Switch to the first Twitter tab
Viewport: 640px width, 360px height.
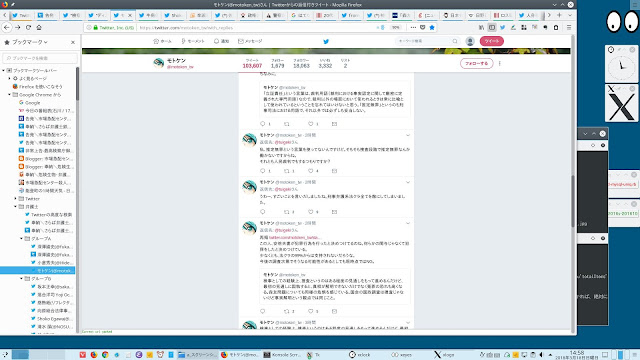tap(22, 15)
